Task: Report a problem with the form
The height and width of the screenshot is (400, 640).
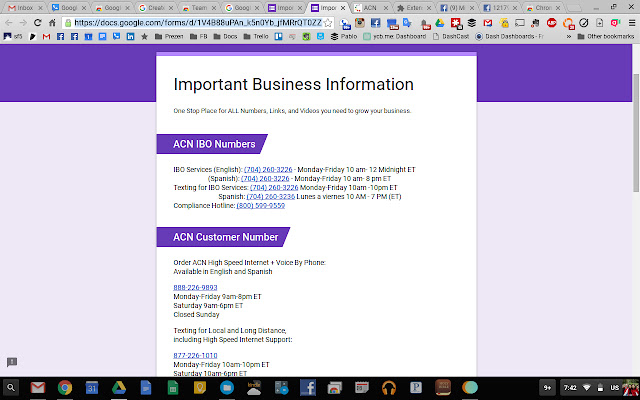Action: coord(12,362)
